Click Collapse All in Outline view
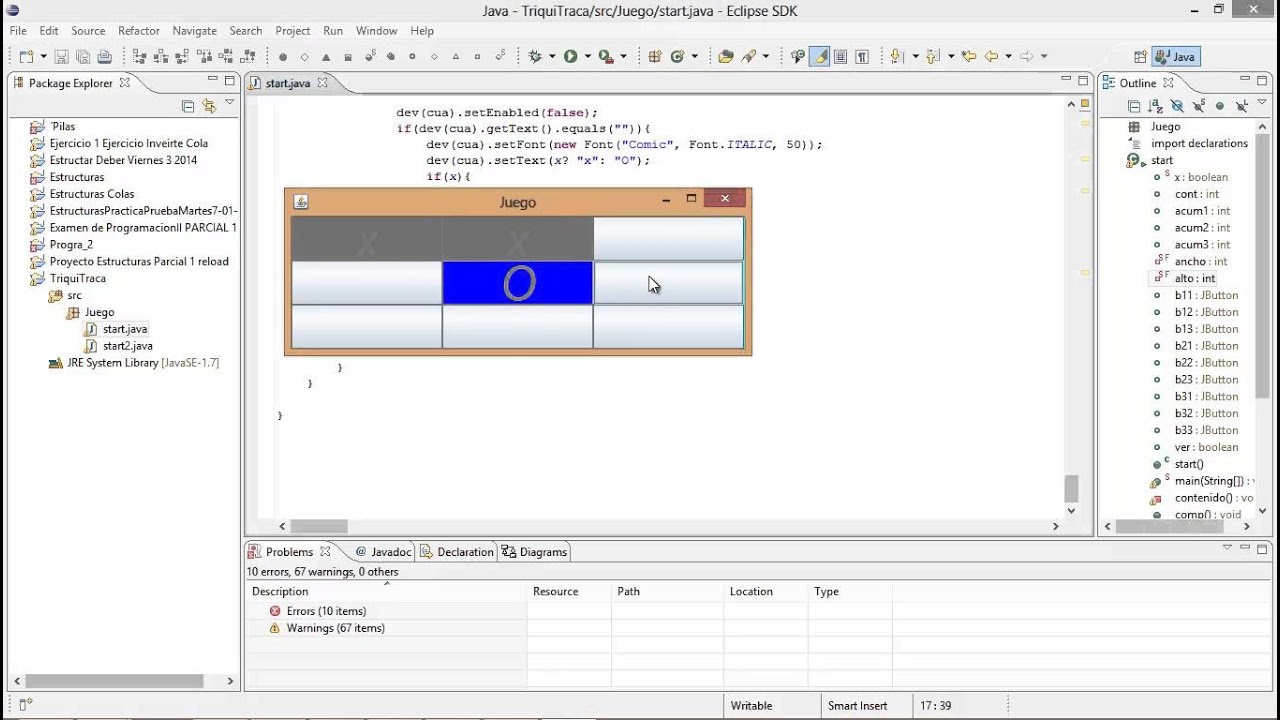Viewport: 1280px width, 720px height. 1134,105
